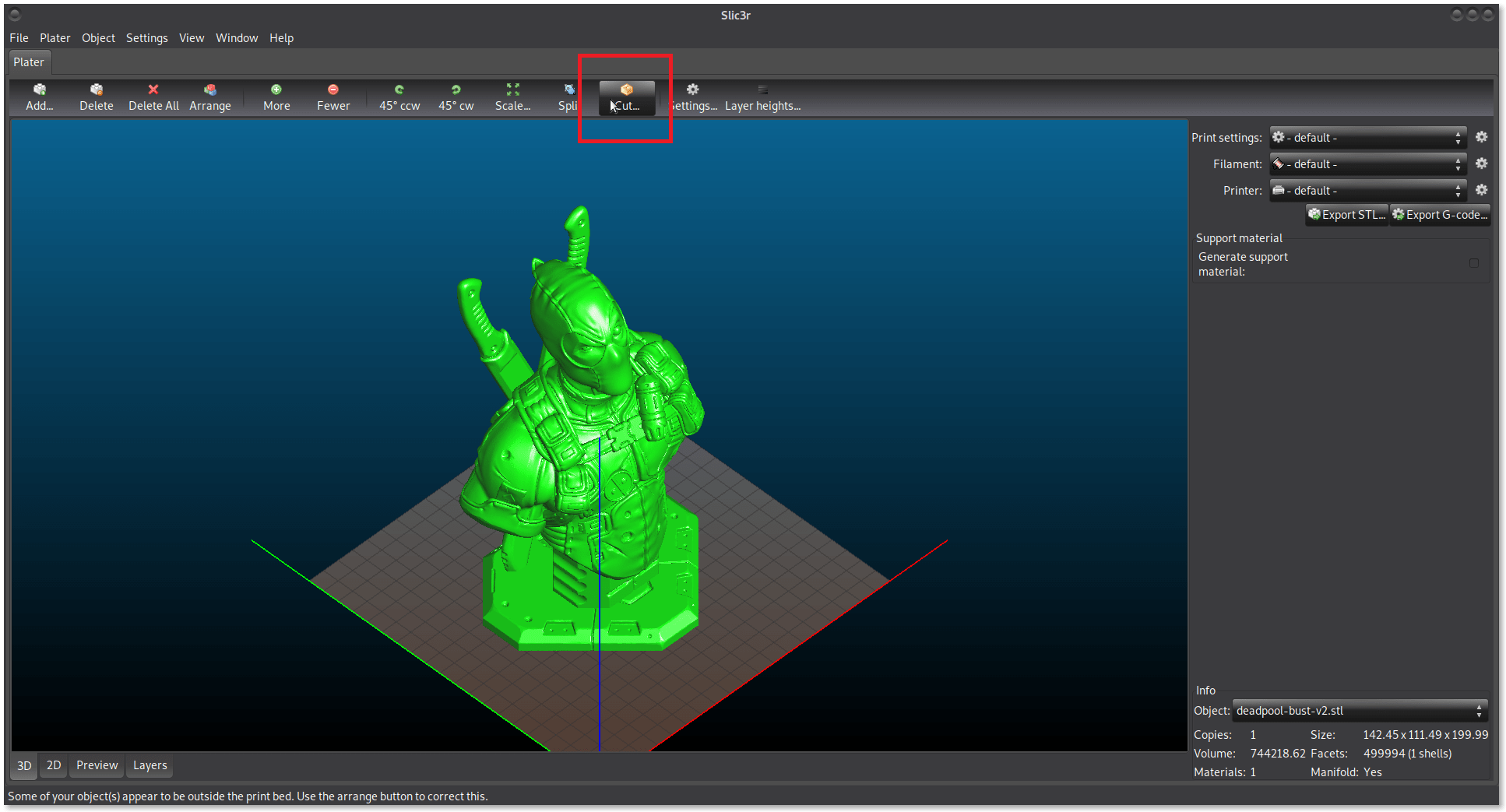Switch to the Preview tab
This screenshot has height=812, width=1506.
(97, 765)
